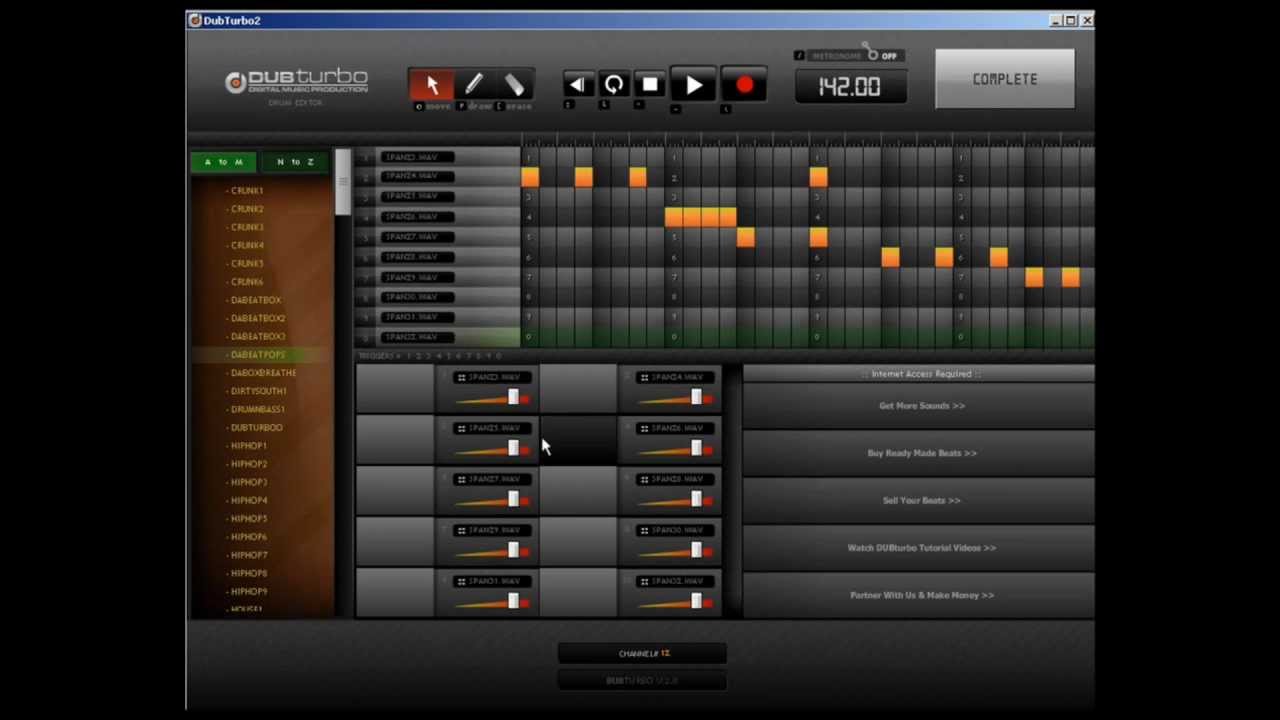Open sample grid icon for SPAN25.WAV channel
Screen dimensions: 1280x720
pyautogui.click(x=460, y=428)
